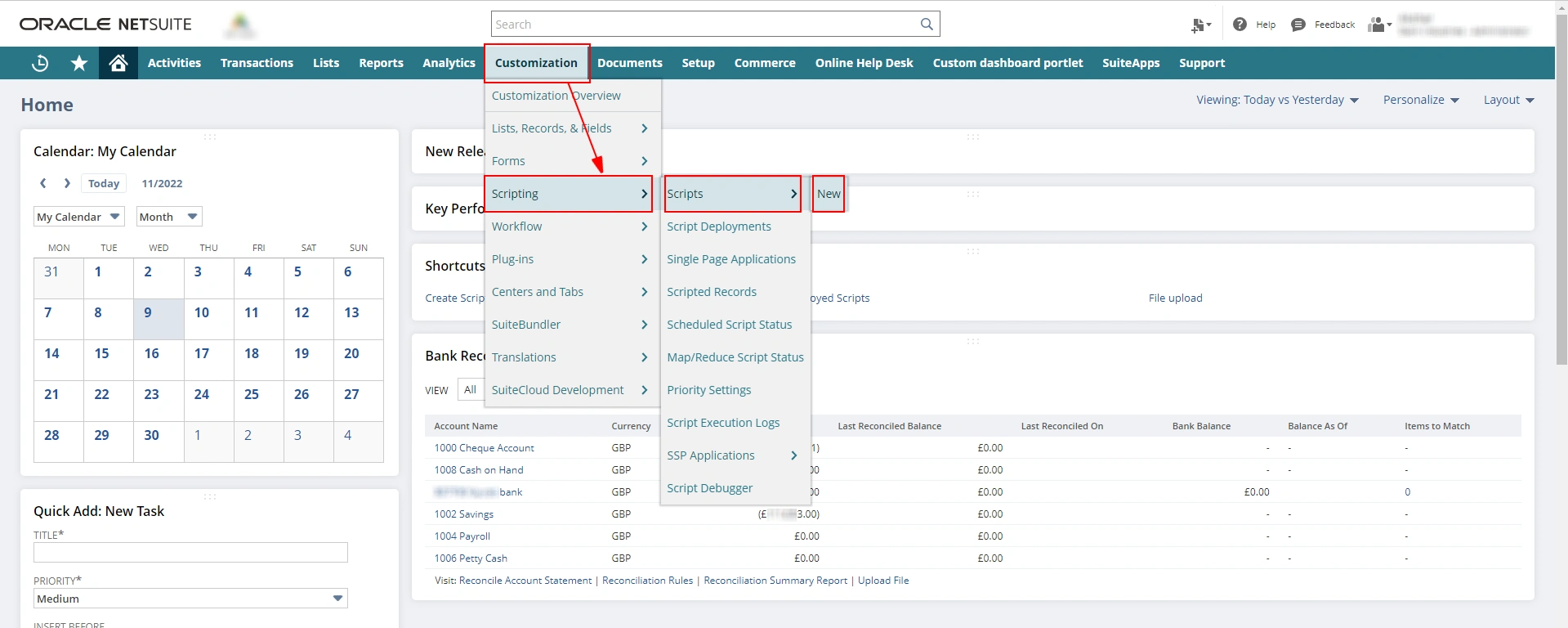Go to next calendar month arrow
This screenshot has width=1568, height=628.
click(x=67, y=183)
